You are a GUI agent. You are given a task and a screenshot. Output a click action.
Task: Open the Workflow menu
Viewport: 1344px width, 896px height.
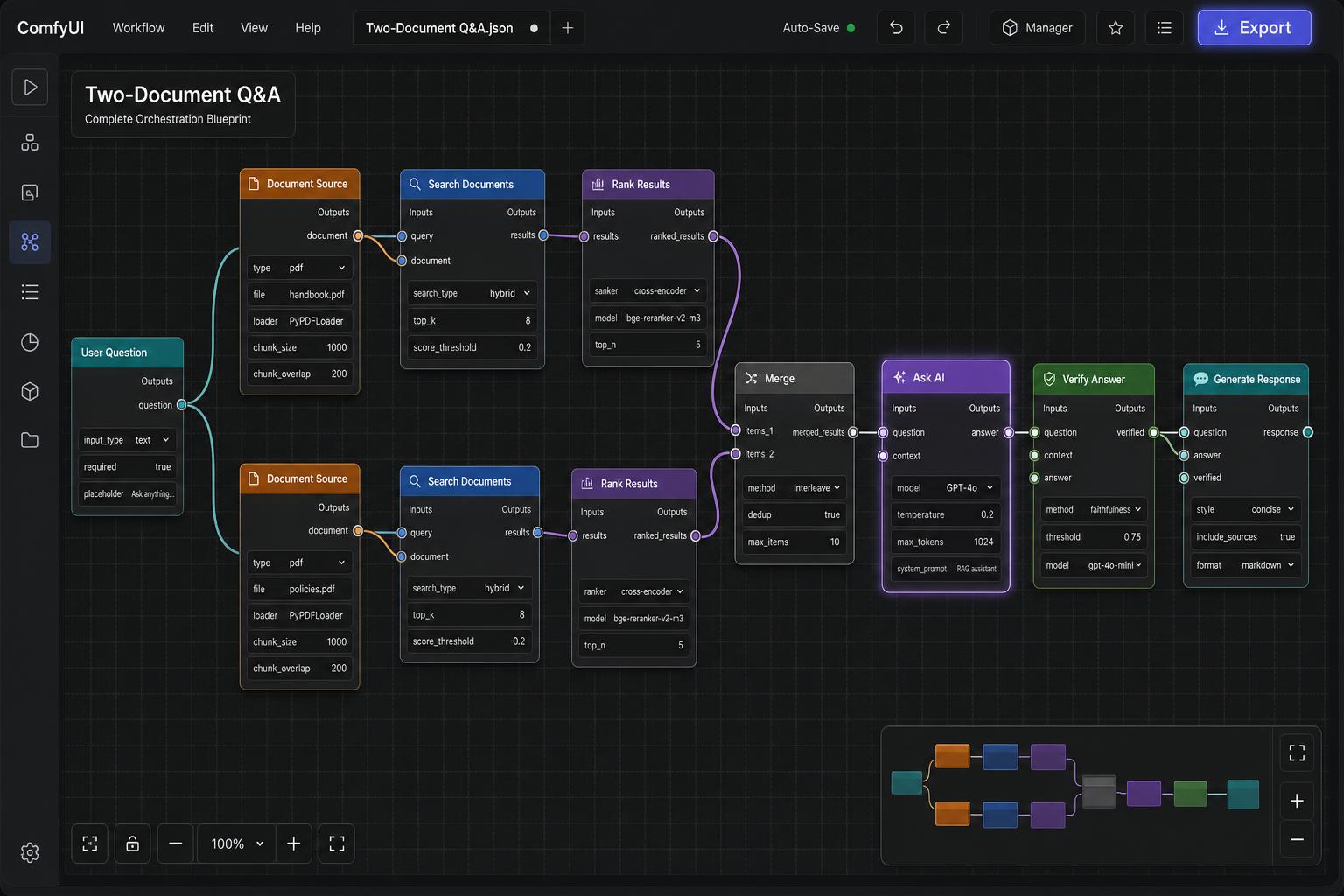point(138,28)
